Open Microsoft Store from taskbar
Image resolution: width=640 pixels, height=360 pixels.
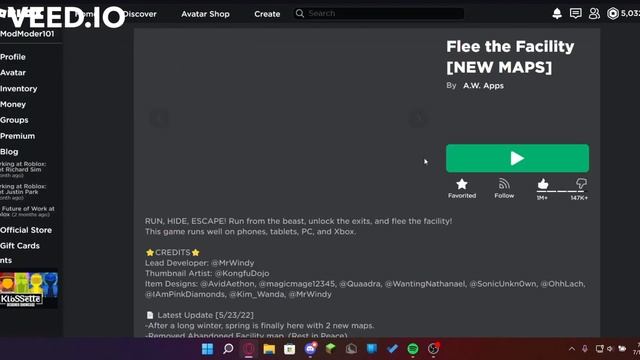[289, 349]
